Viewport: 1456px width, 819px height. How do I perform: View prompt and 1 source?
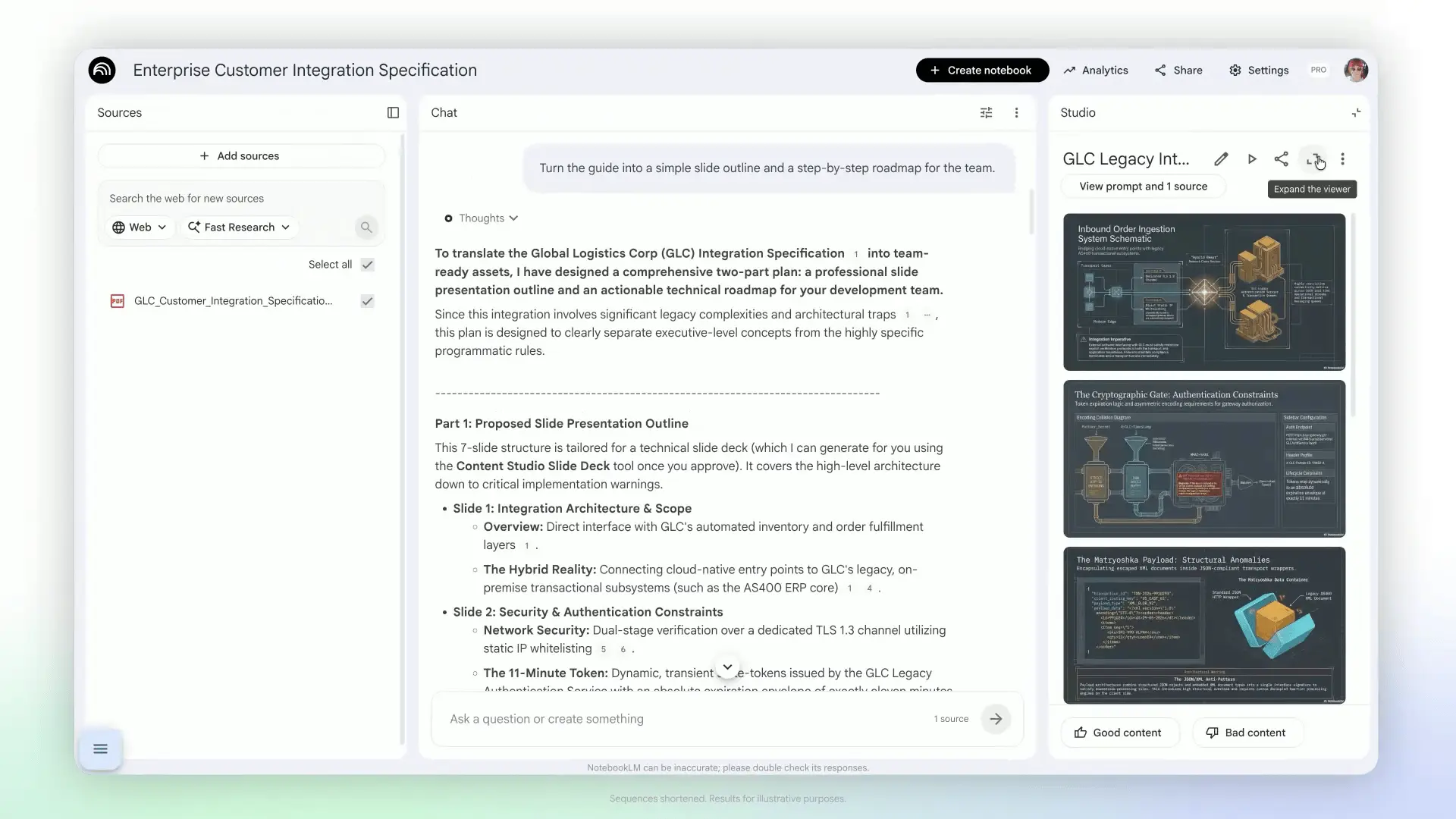pyautogui.click(x=1143, y=187)
